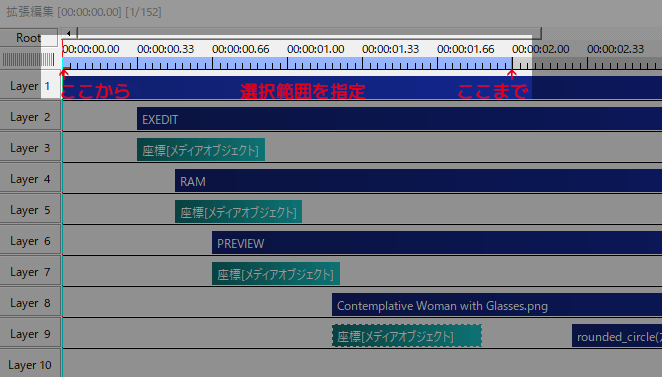The image size is (662, 377).
Task: Select the EXEDIT object on Layer 2
Action: click(399, 119)
